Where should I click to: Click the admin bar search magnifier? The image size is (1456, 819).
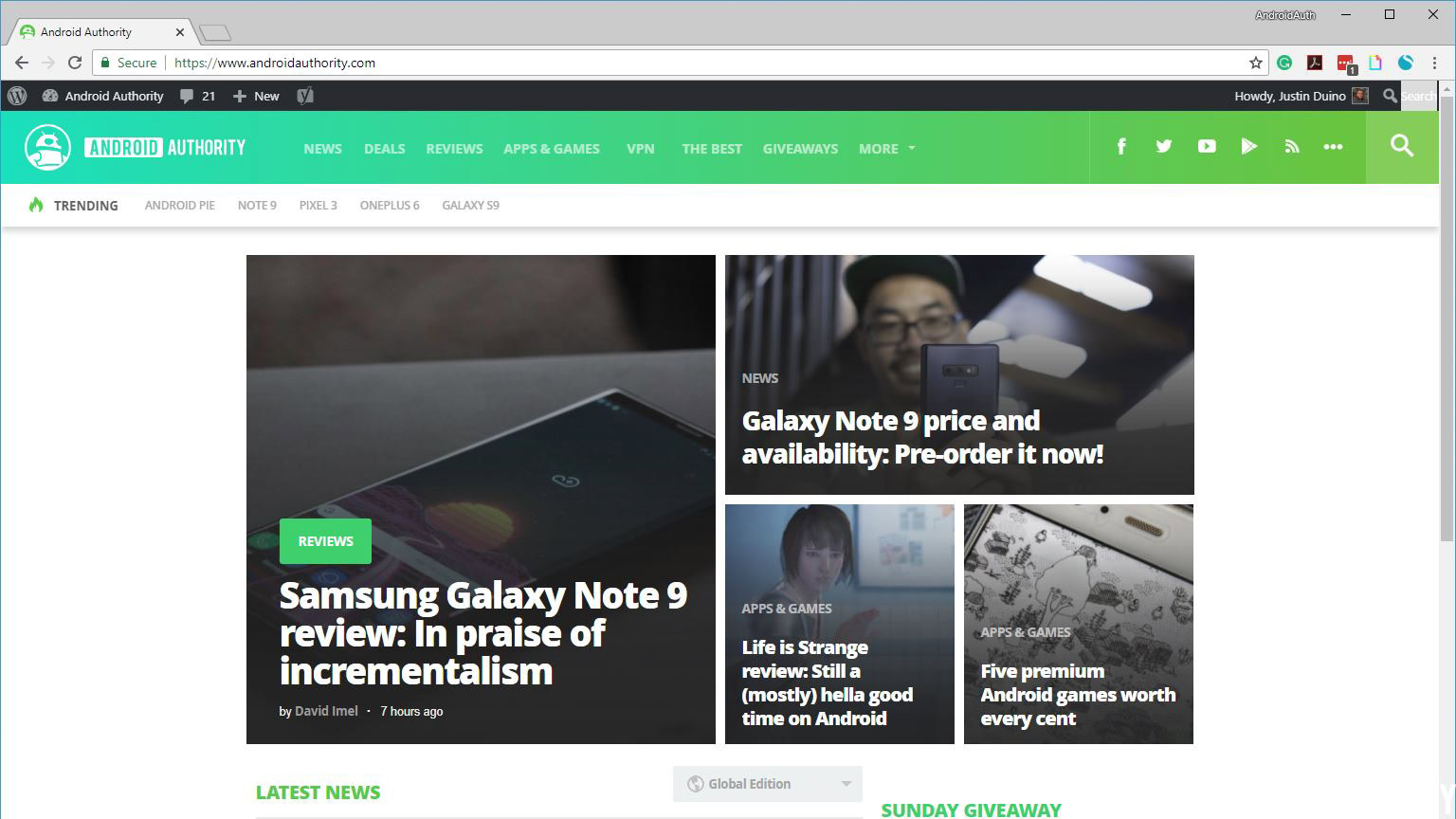click(x=1390, y=96)
